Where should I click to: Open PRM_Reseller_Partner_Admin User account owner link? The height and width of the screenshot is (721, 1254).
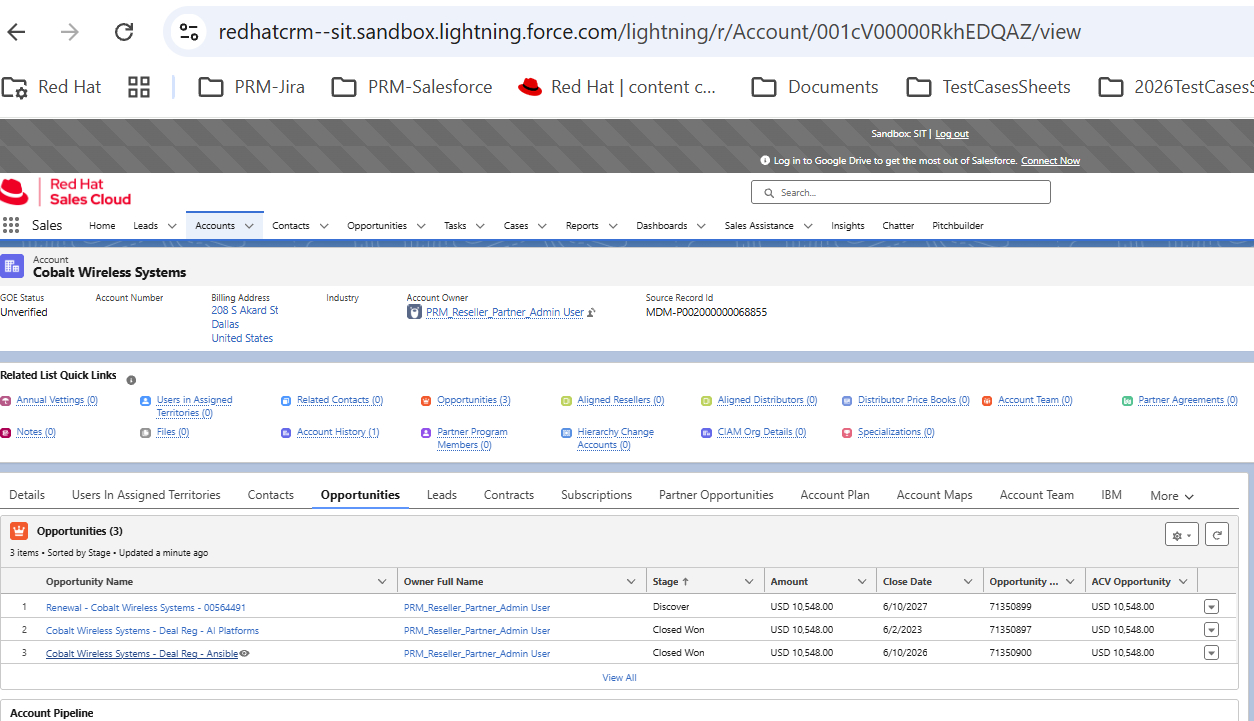point(505,313)
